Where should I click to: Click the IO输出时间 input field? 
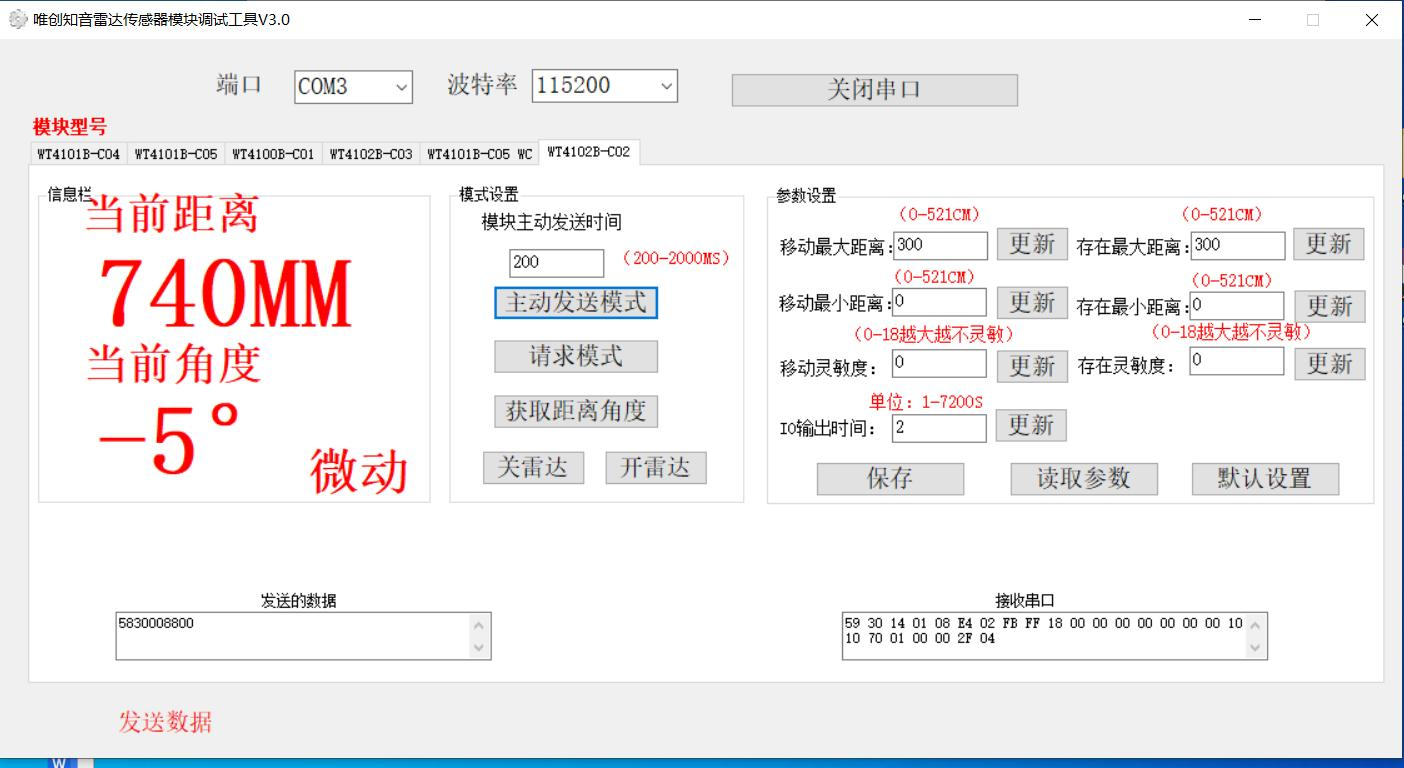tap(938, 428)
